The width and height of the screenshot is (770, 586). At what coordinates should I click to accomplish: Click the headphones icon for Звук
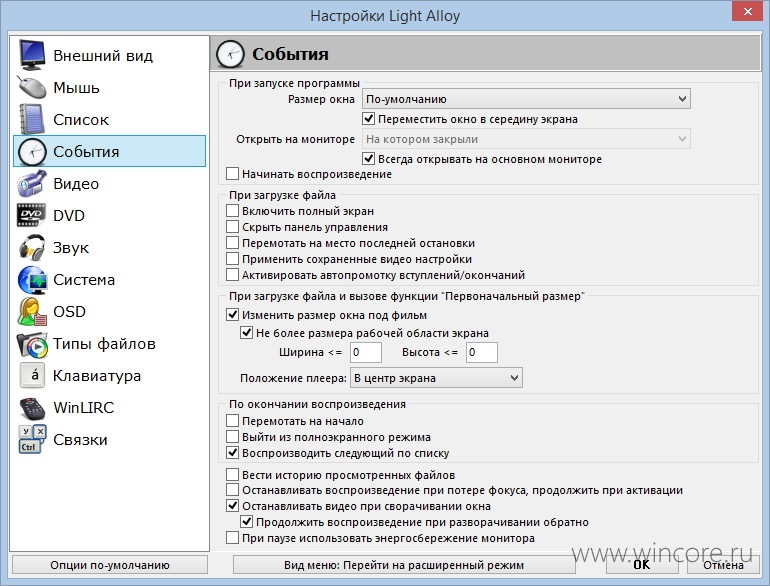click(x=32, y=248)
